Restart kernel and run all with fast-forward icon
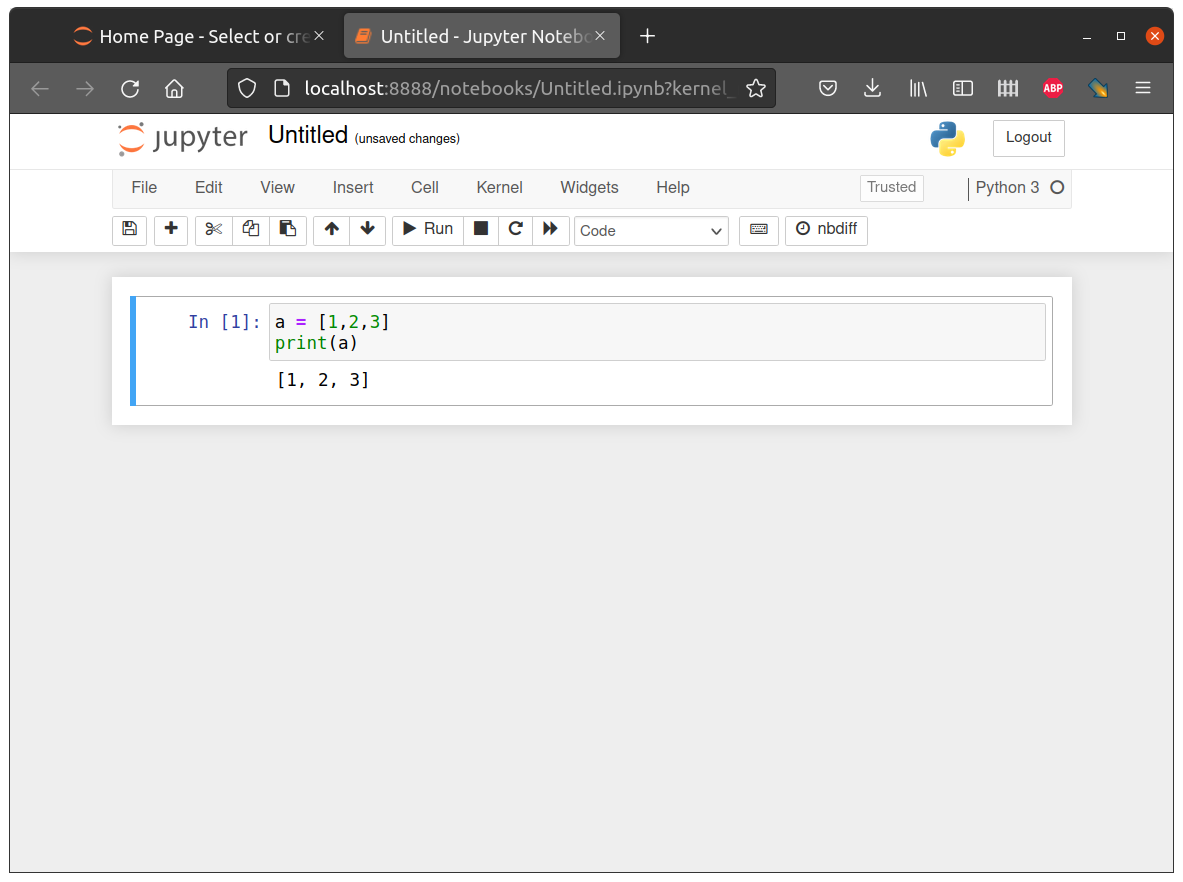The width and height of the screenshot is (1183, 882). 551,230
